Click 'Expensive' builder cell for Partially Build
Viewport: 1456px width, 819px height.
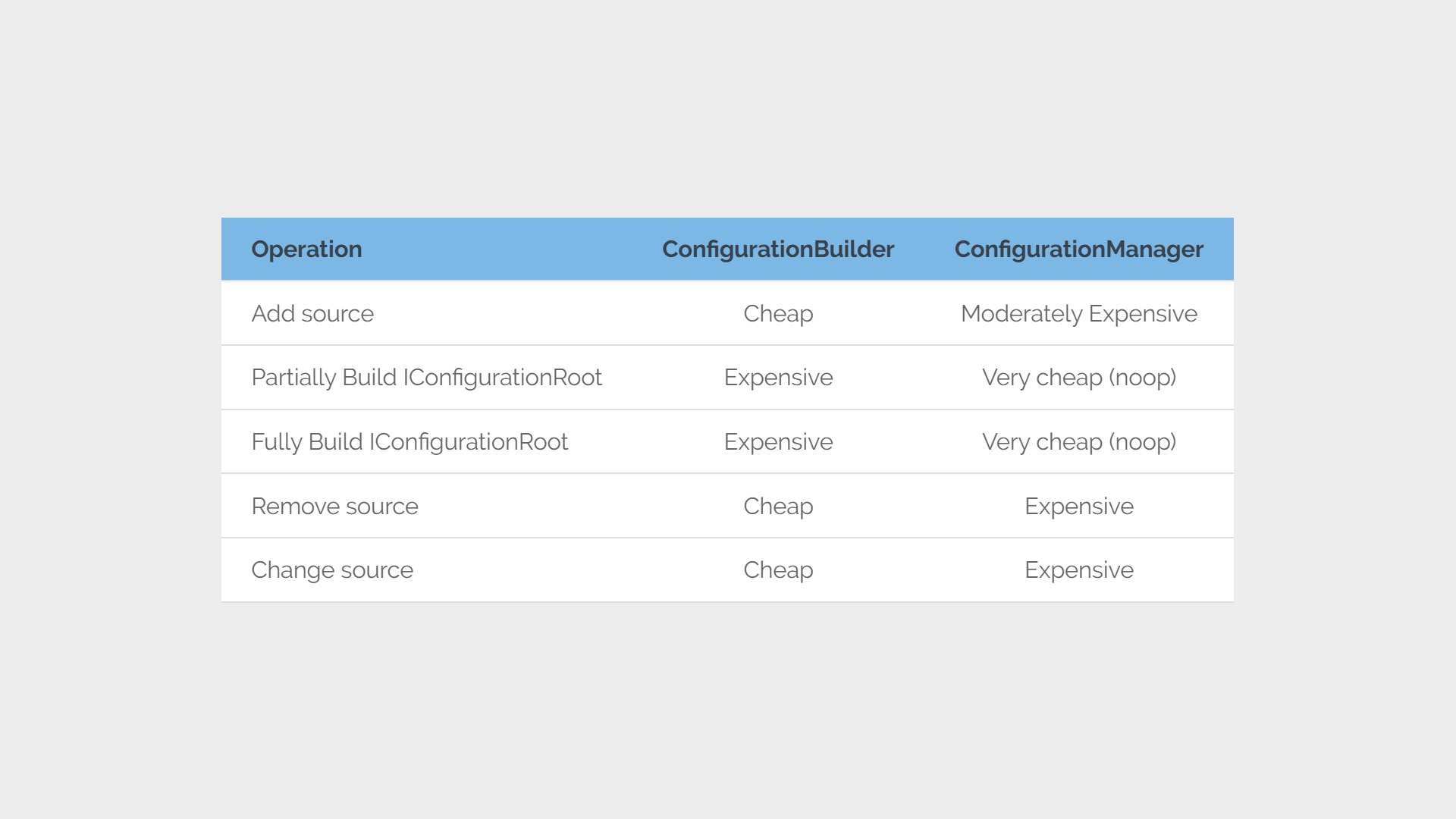778,378
